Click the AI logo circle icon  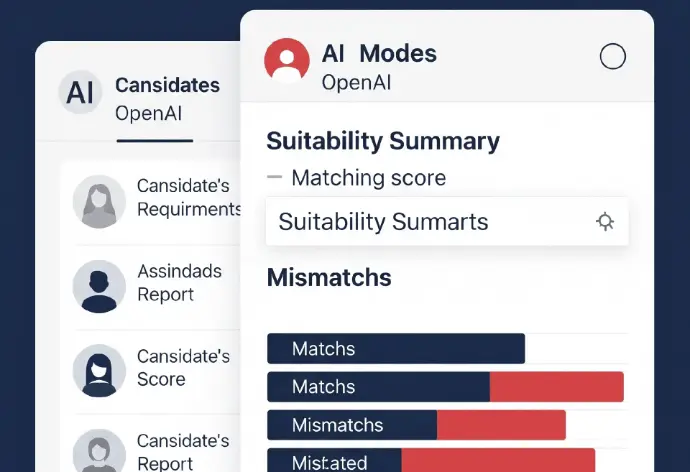80,93
